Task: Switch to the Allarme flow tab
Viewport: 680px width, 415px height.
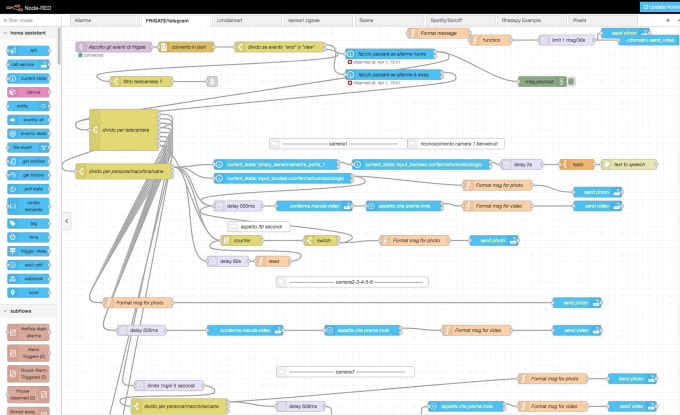Action: coord(105,20)
